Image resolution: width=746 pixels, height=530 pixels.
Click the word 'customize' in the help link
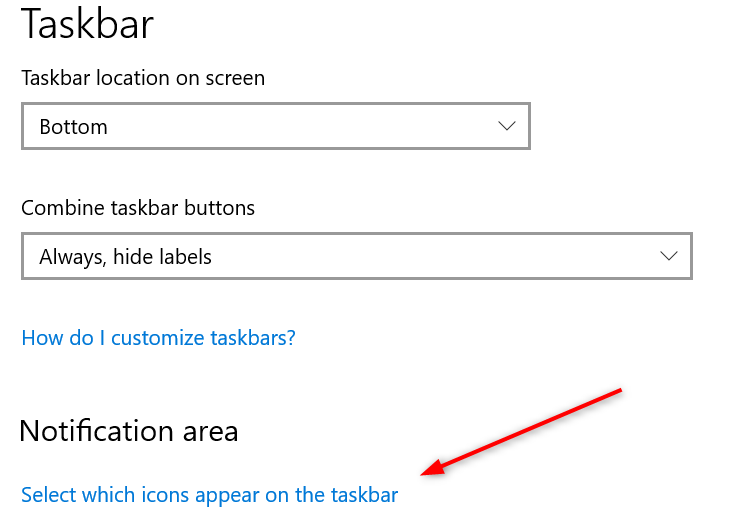tap(158, 338)
